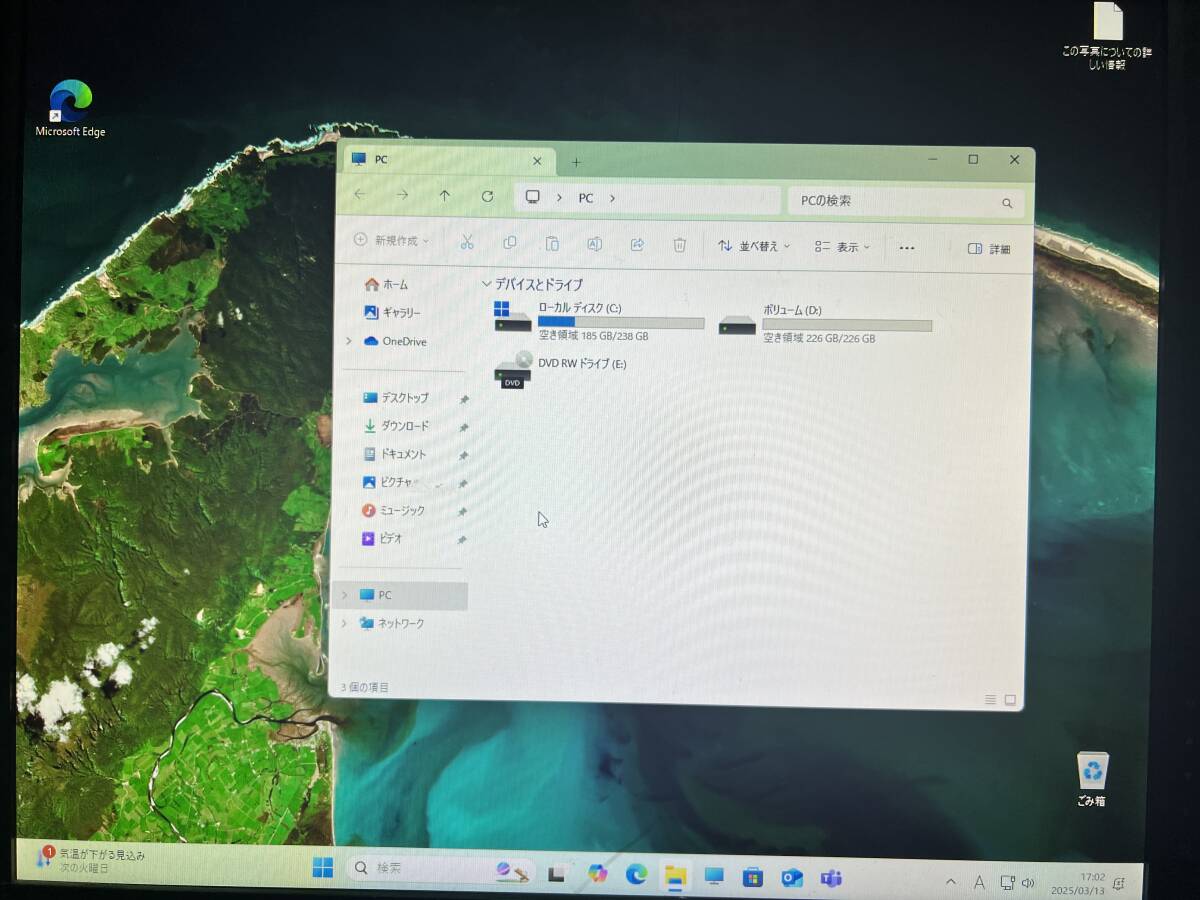Open Edge from the taskbar
The height and width of the screenshot is (900, 1200).
click(x=637, y=874)
